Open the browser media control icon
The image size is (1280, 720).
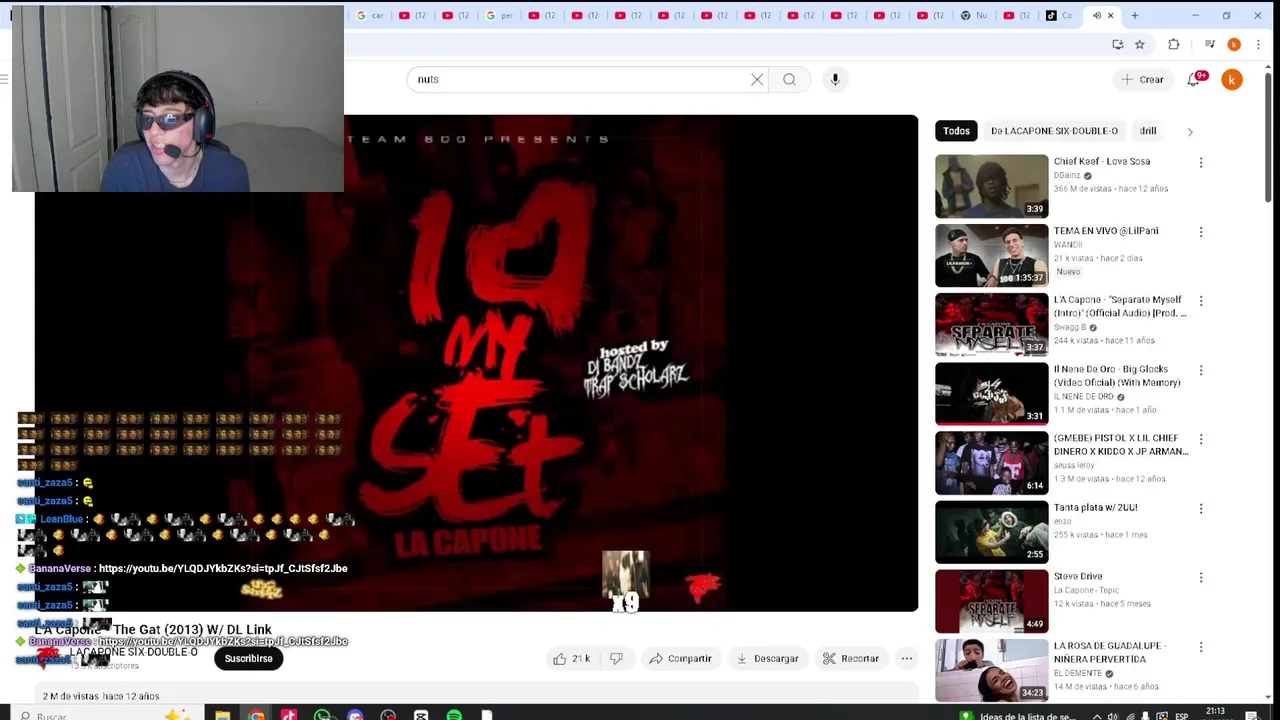1209,44
